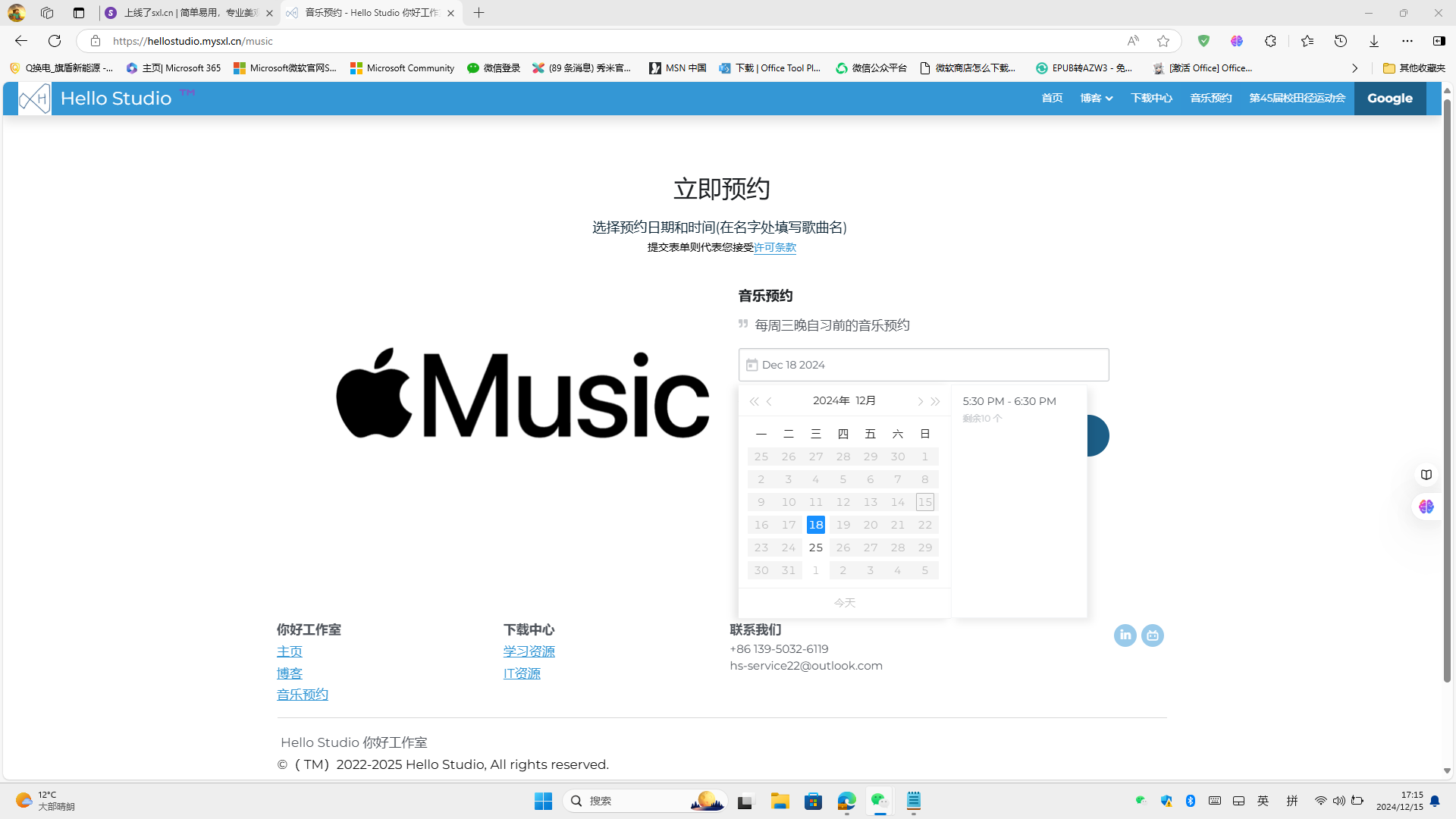This screenshot has width=1456, height=819.
Task: Open browser History icon
Action: click(1341, 41)
